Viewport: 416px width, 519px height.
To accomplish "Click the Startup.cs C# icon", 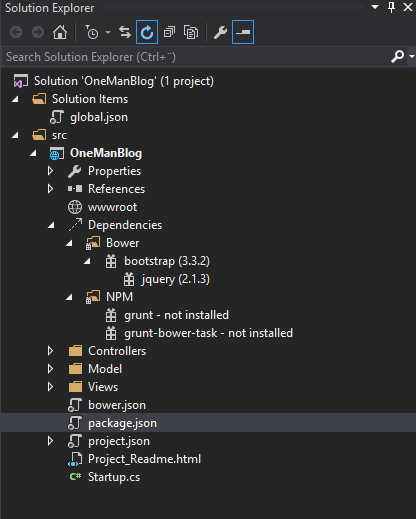I will click(x=75, y=477).
